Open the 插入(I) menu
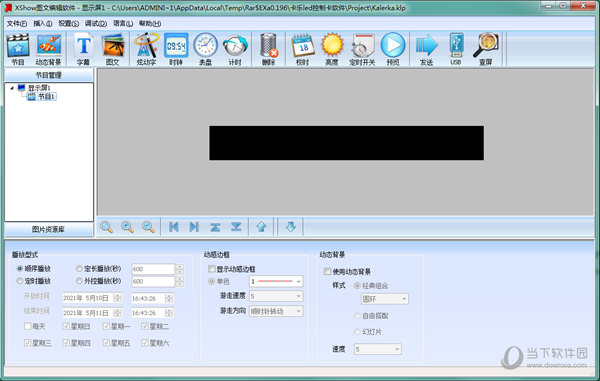The image size is (600, 381). click(x=42, y=24)
